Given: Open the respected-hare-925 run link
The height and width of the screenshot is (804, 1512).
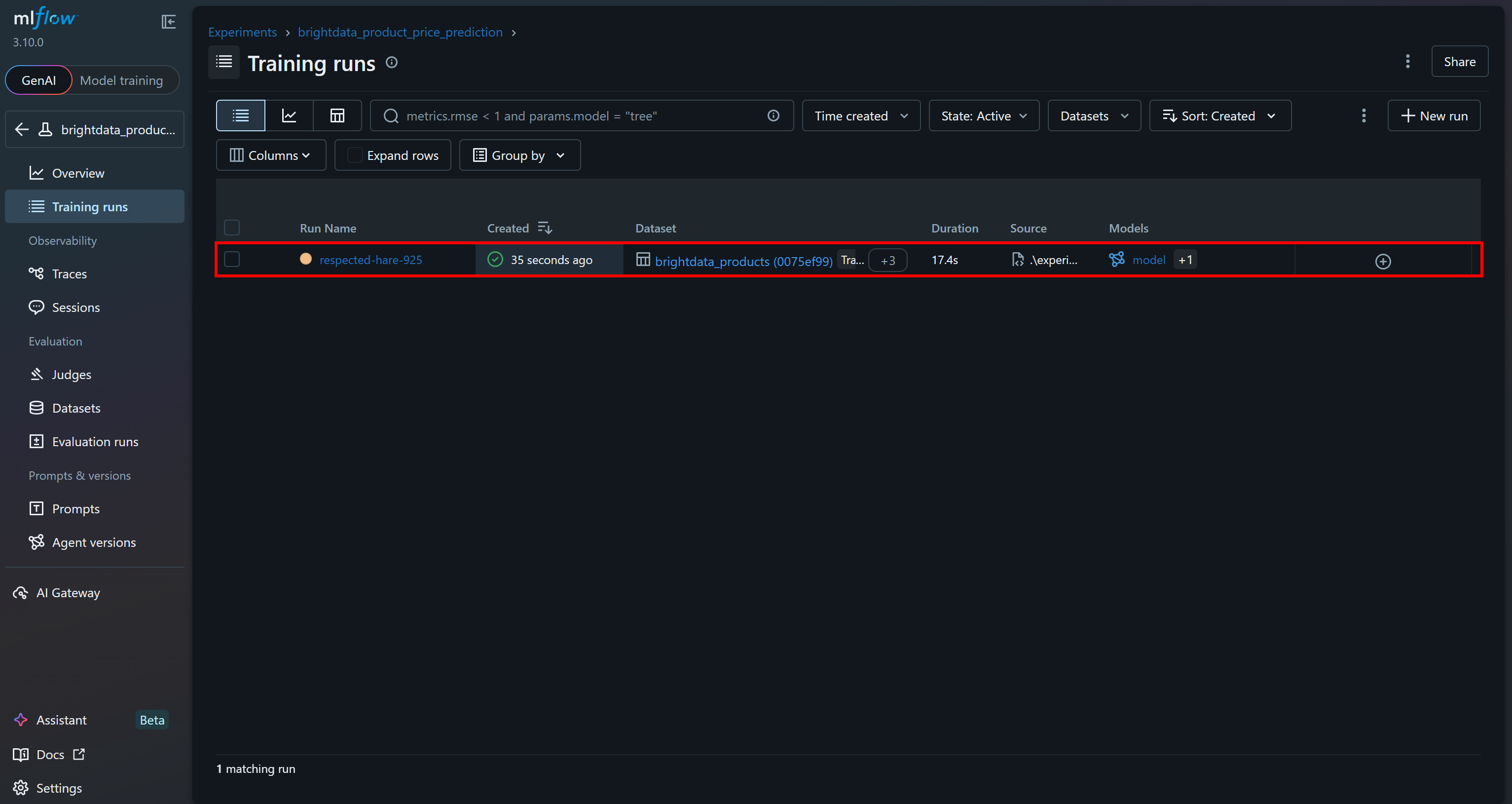Looking at the screenshot, I should coord(370,260).
